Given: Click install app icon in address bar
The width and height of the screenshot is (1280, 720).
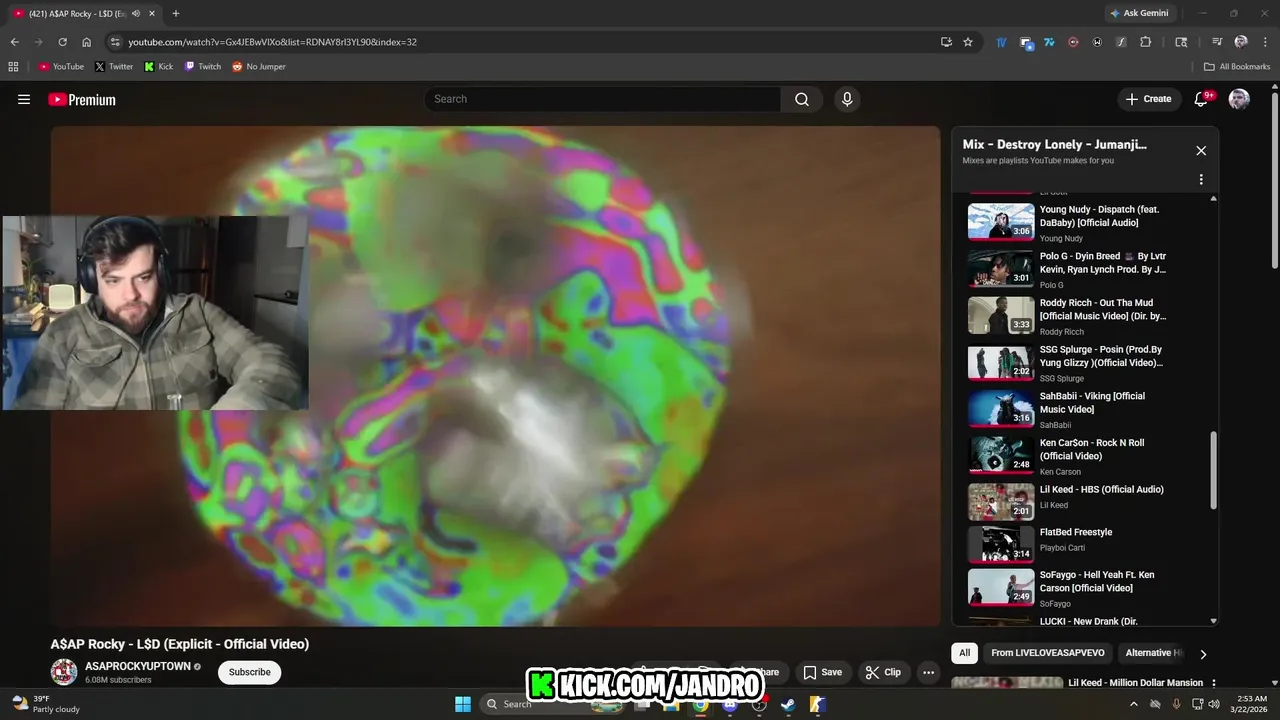Looking at the screenshot, I should coord(946,42).
